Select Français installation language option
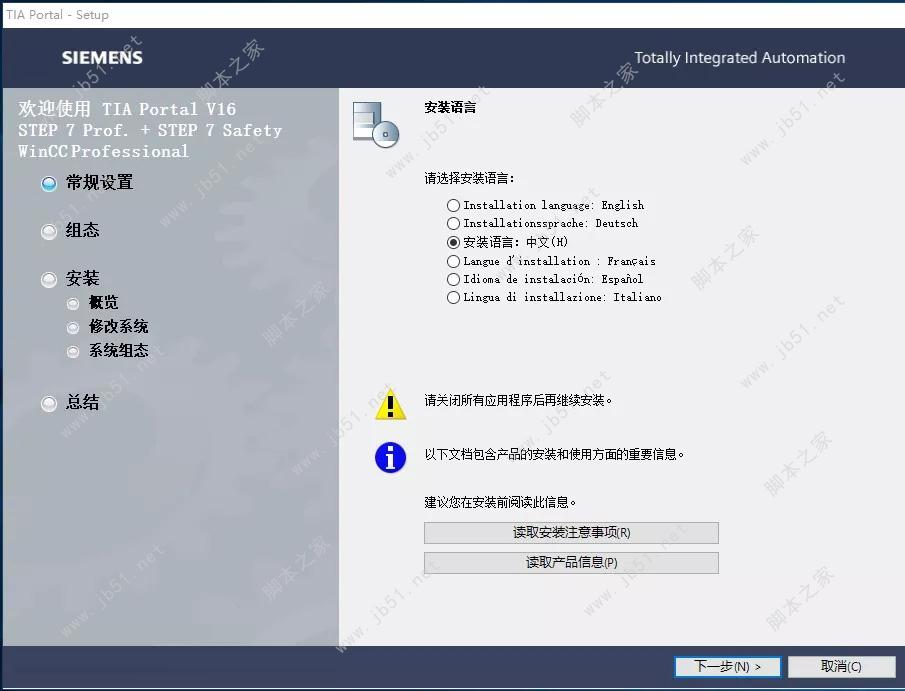This screenshot has width=905, height=691. click(x=453, y=260)
